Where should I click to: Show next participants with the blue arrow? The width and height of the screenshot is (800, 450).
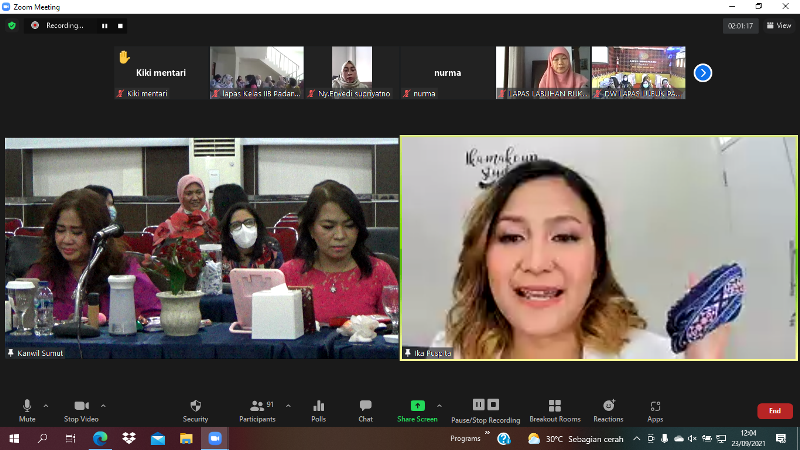tap(703, 72)
